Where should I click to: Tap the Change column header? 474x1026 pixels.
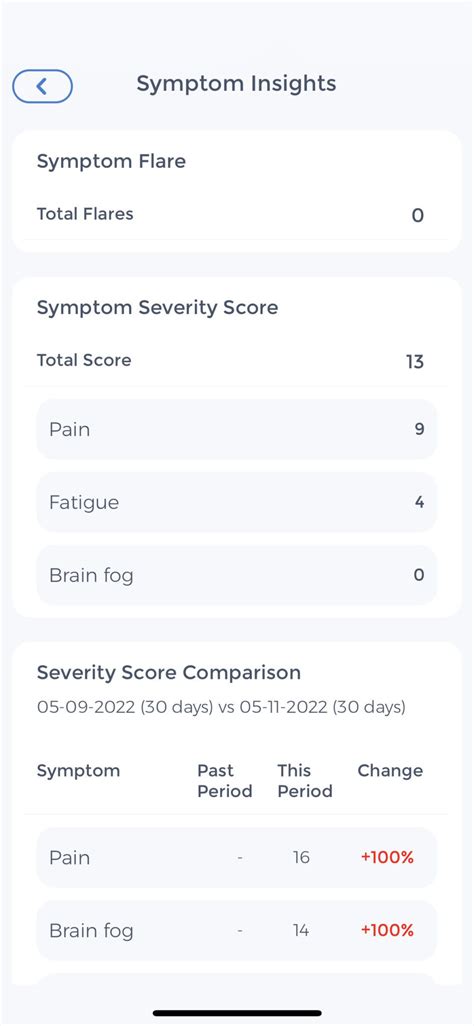coord(390,771)
